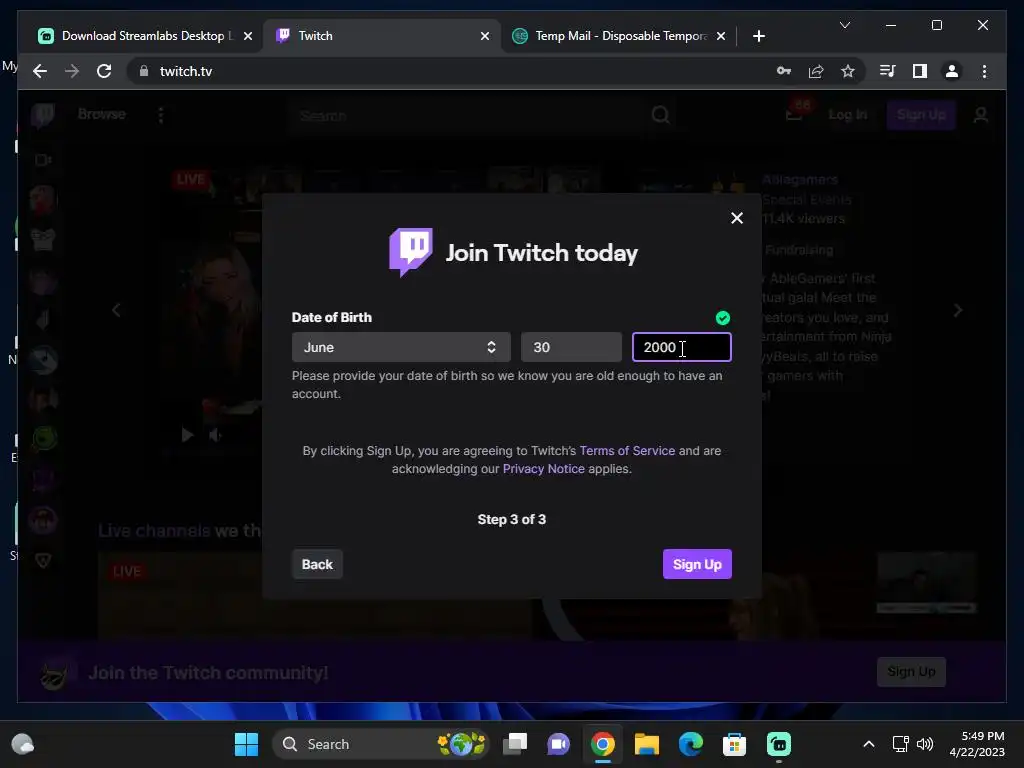Click Log In in Twitch navbar

click(x=848, y=115)
